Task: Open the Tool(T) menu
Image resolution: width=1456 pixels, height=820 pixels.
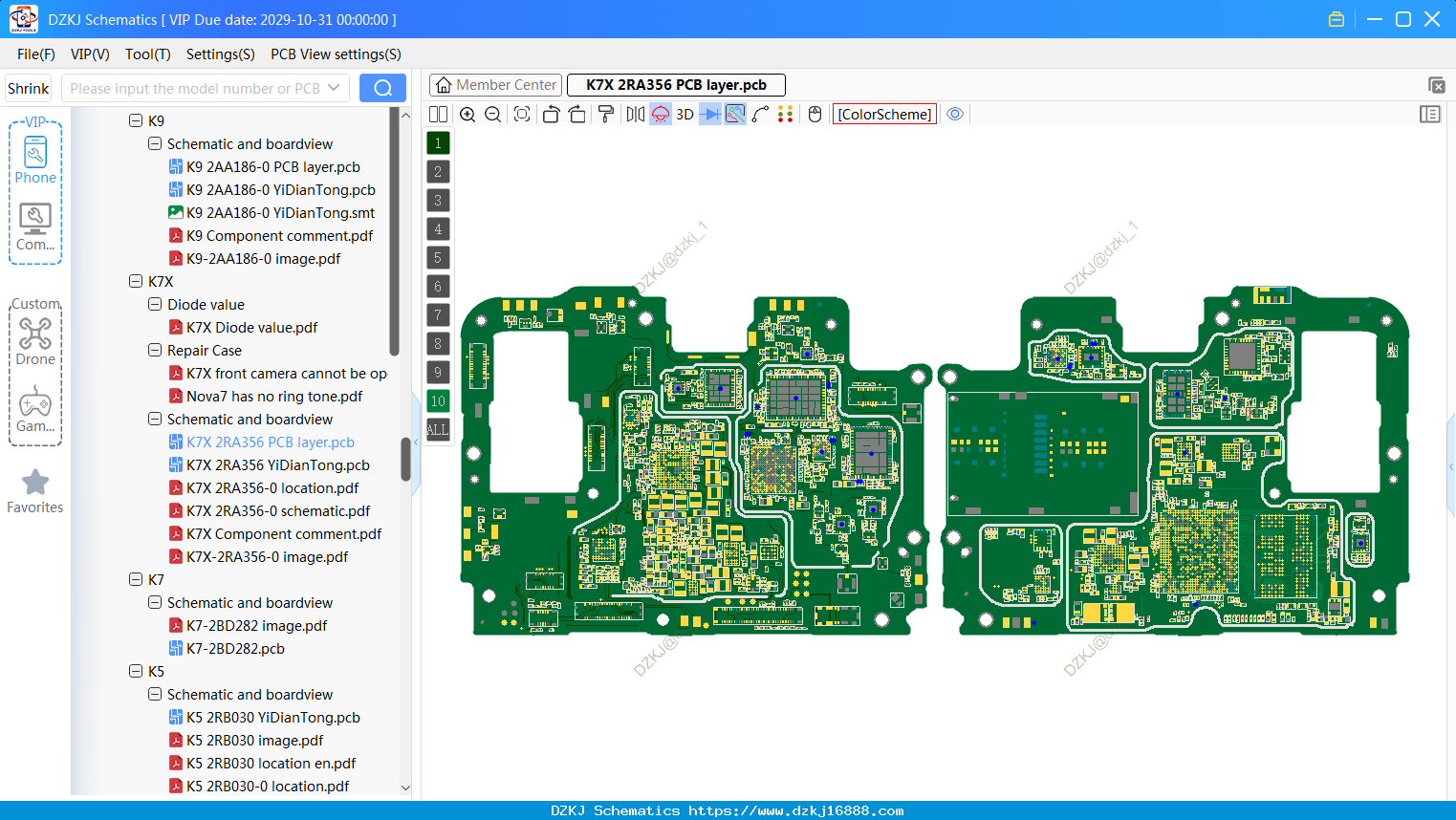Action: click(148, 54)
